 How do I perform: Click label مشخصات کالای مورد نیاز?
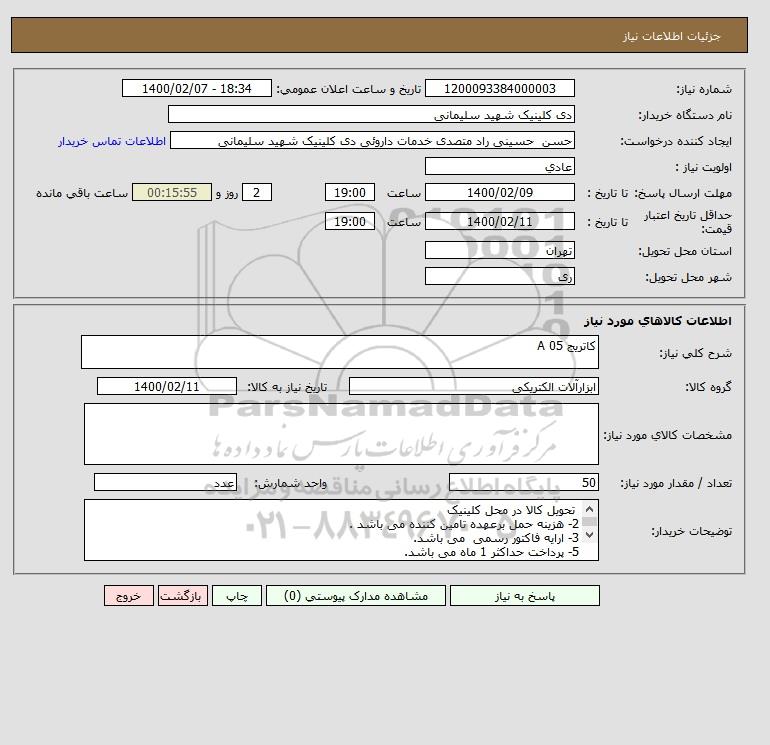click(668, 435)
